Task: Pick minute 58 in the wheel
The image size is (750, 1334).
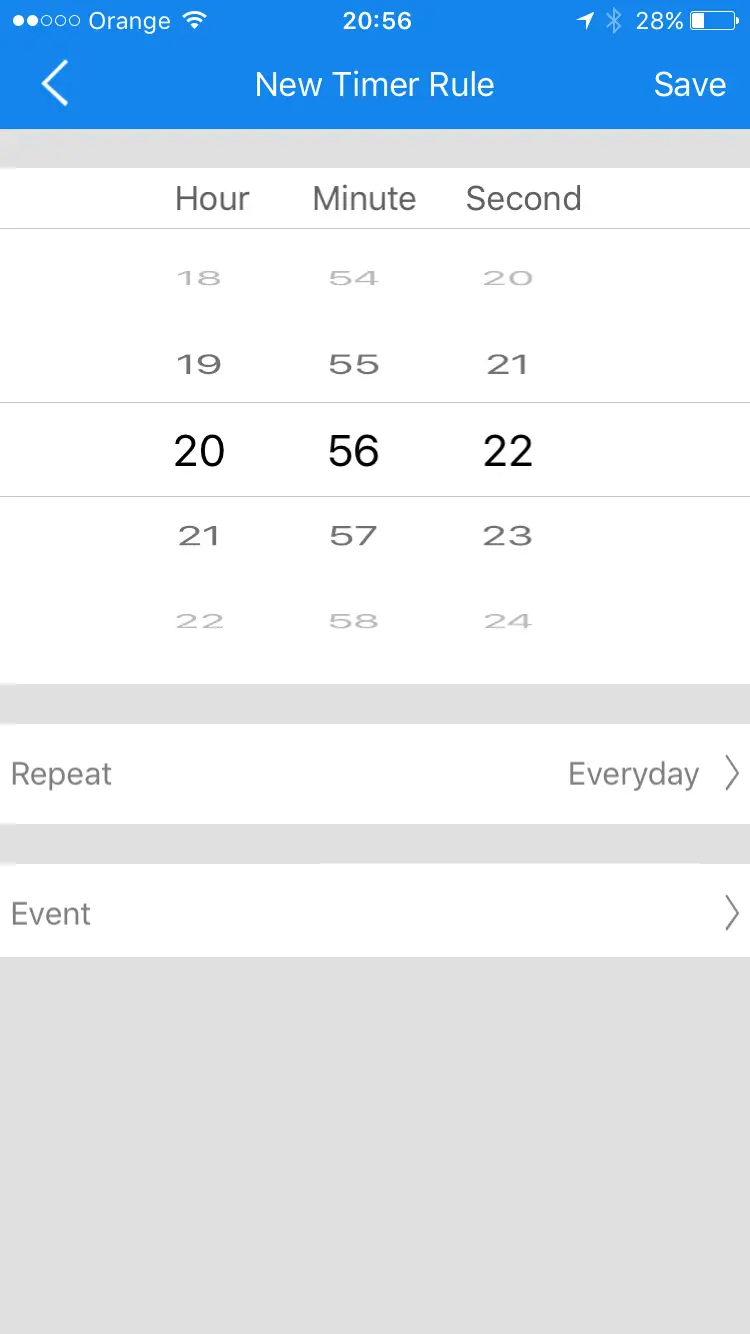Action: pyautogui.click(x=354, y=621)
